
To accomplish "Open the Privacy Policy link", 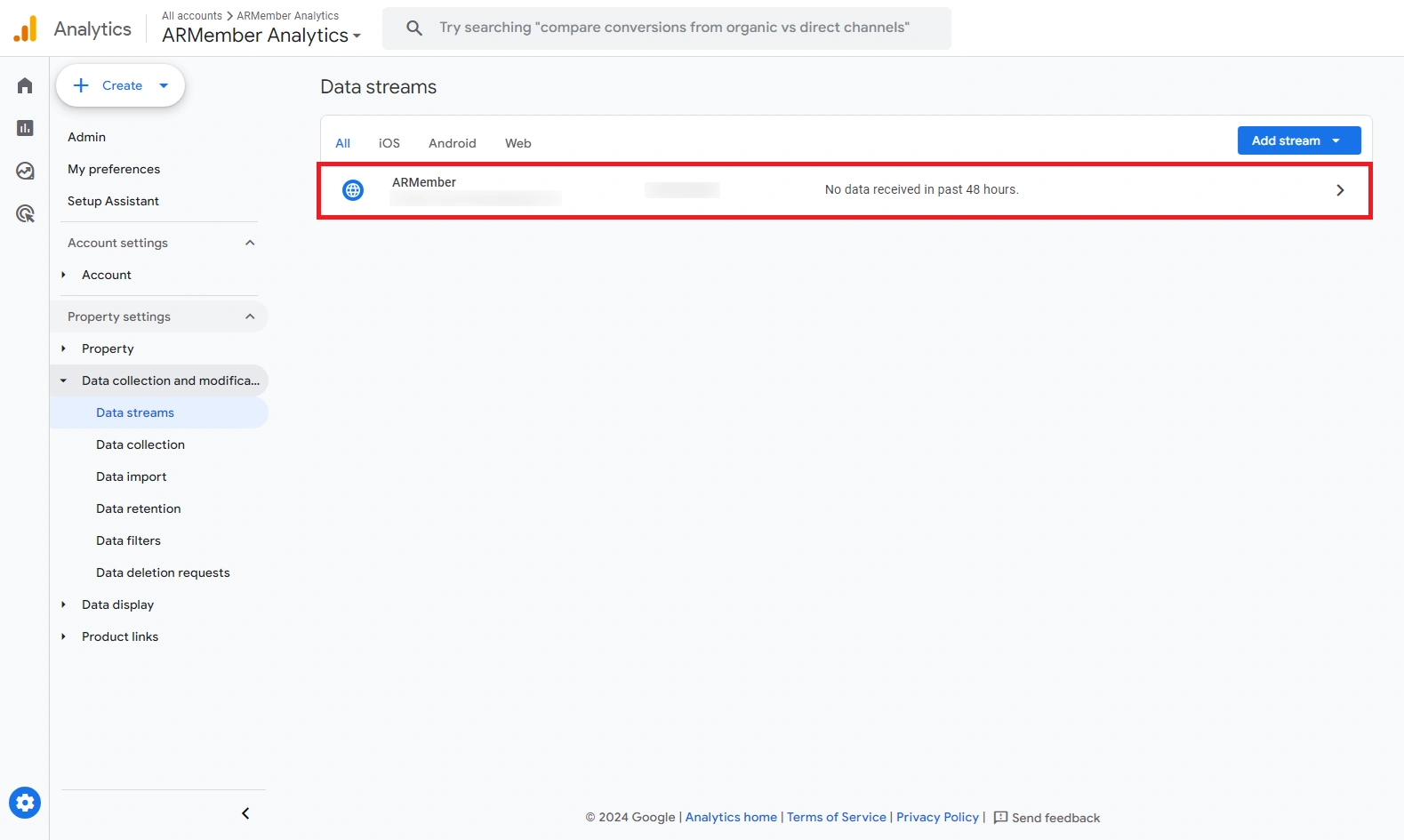I will click(937, 817).
